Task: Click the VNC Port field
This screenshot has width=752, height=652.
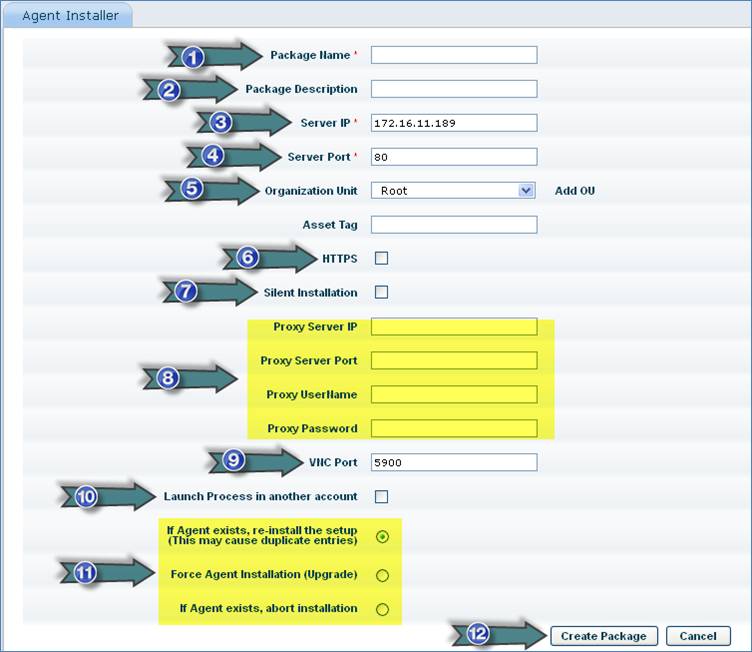Action: (453, 462)
